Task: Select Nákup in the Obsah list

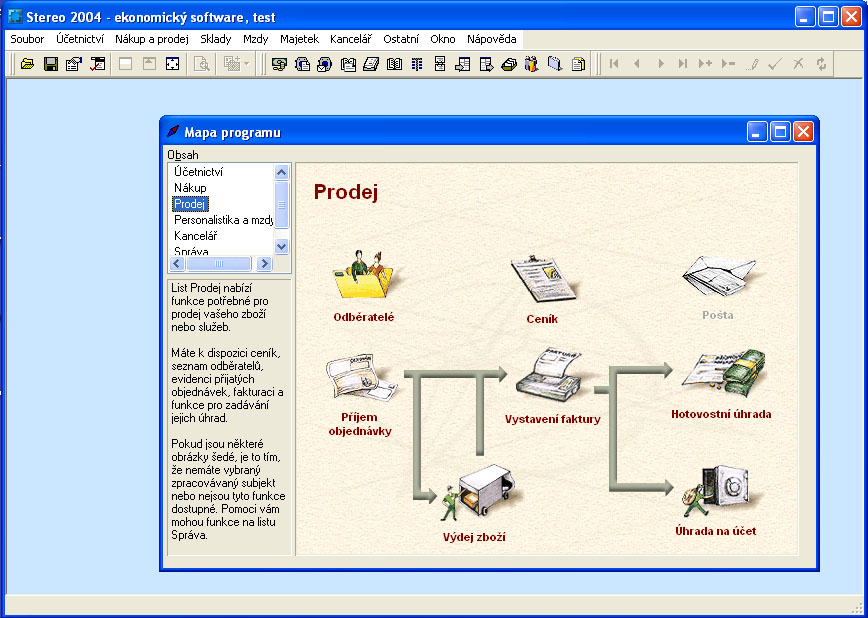Action: tap(190, 188)
